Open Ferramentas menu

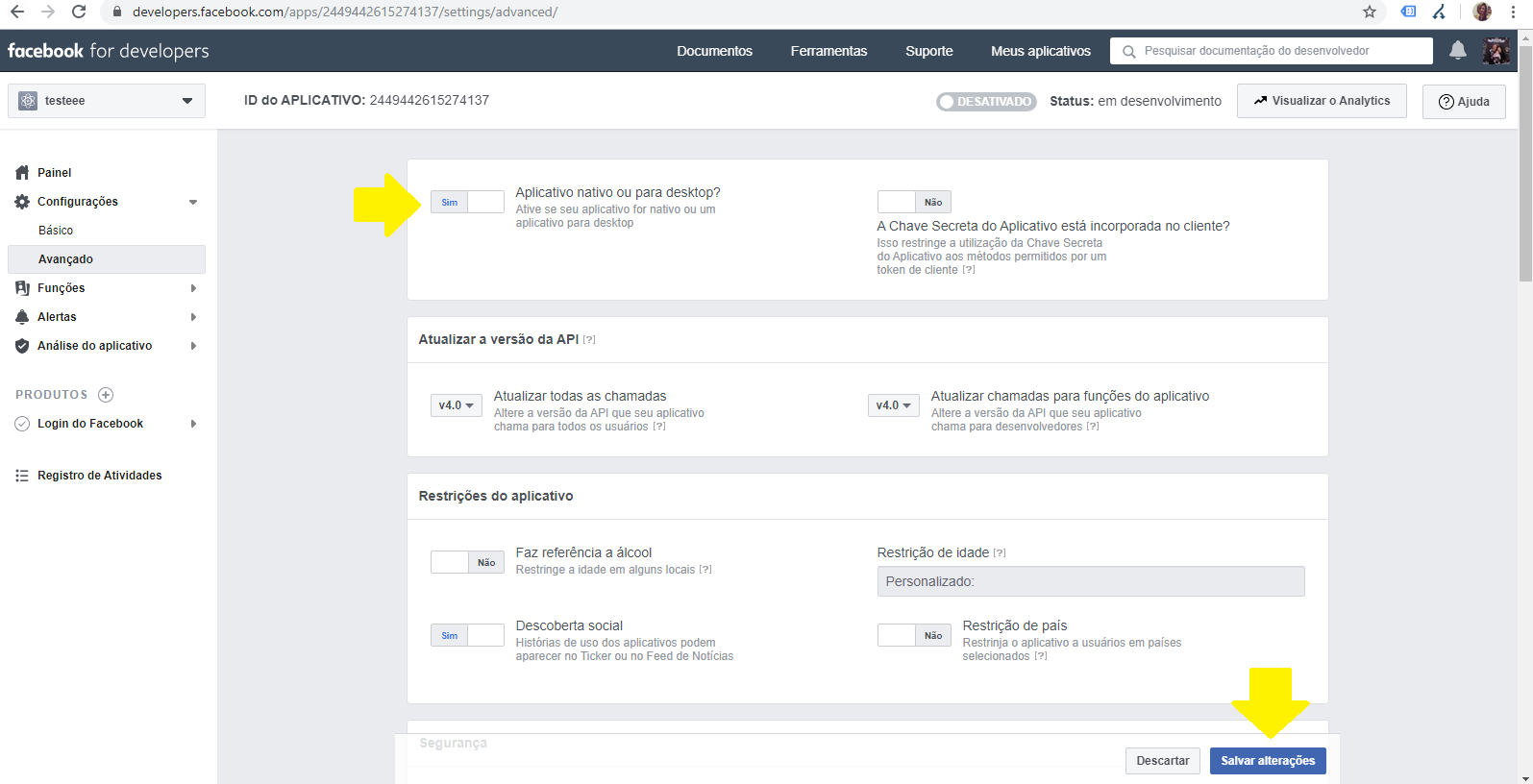click(828, 51)
